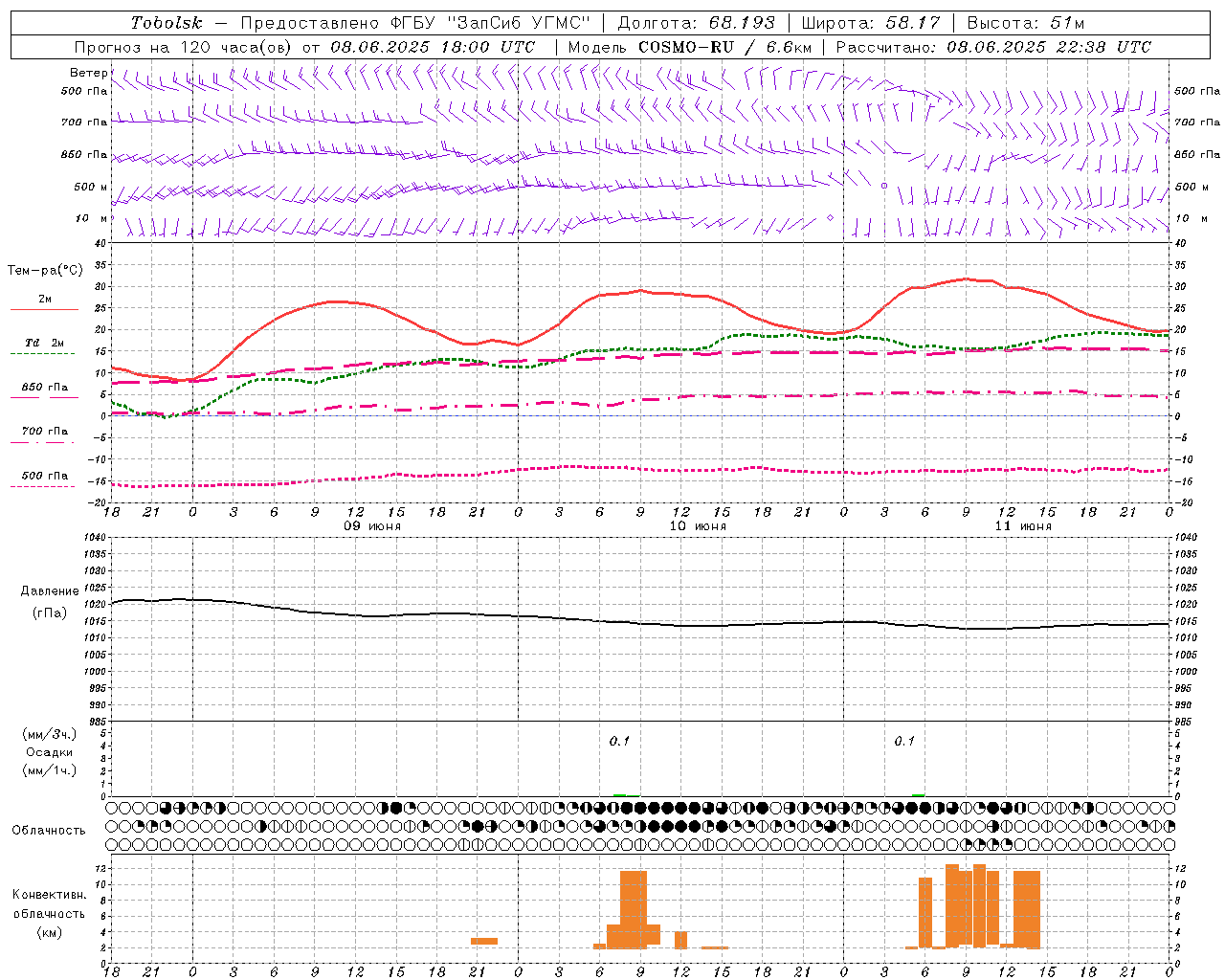1225x980 pixels.
Task: Select the Прогноз на 120 часа(ов) text
Action: click(185, 47)
